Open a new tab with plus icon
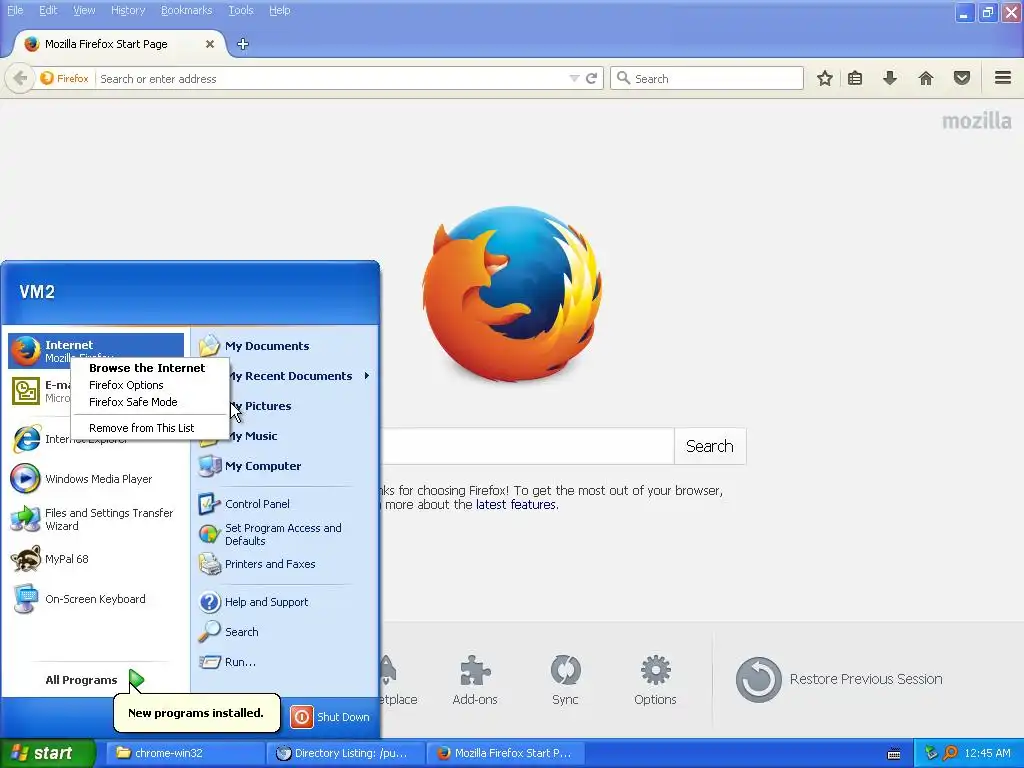This screenshot has height=768, width=1024. coord(243,44)
